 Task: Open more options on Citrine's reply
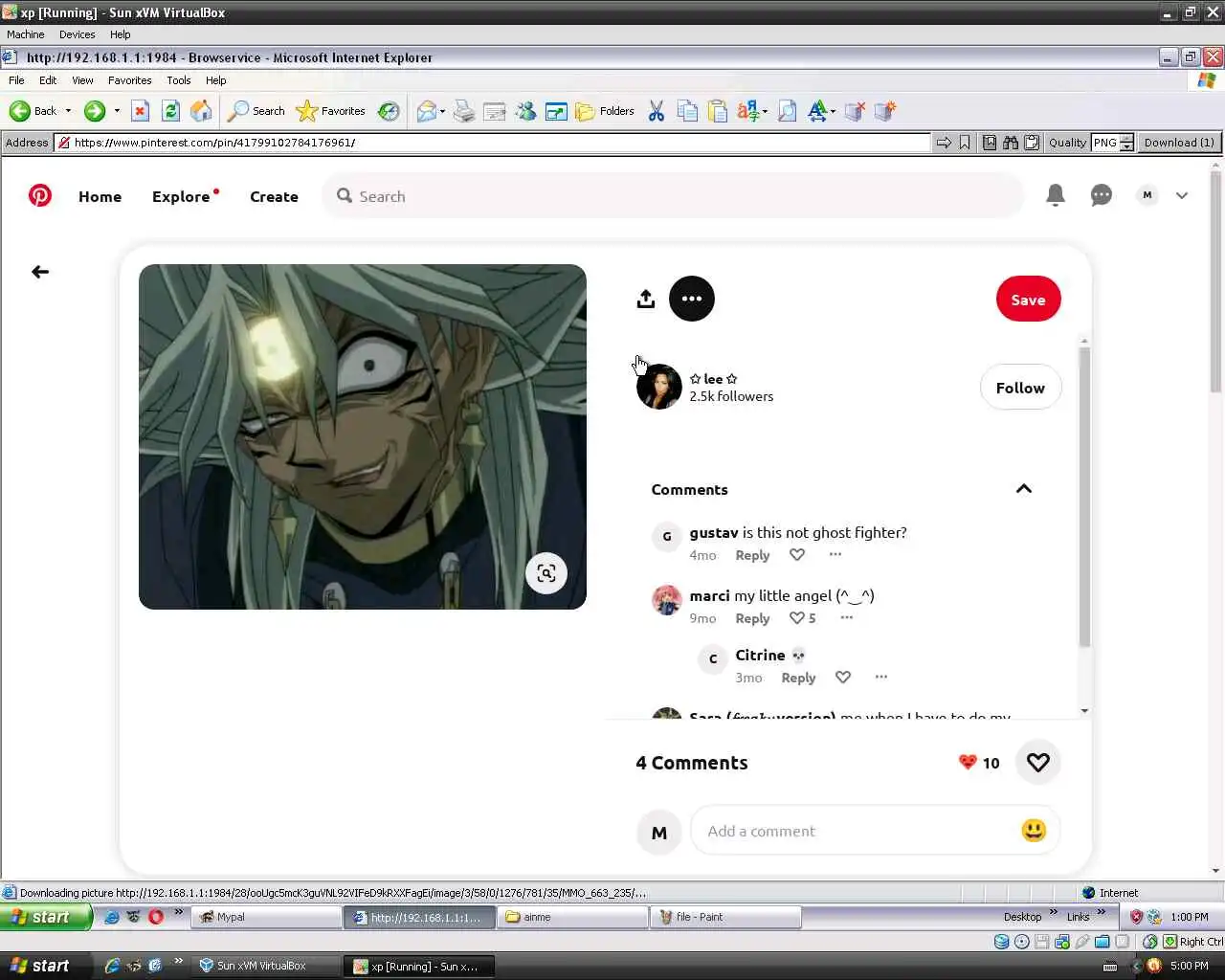click(881, 677)
